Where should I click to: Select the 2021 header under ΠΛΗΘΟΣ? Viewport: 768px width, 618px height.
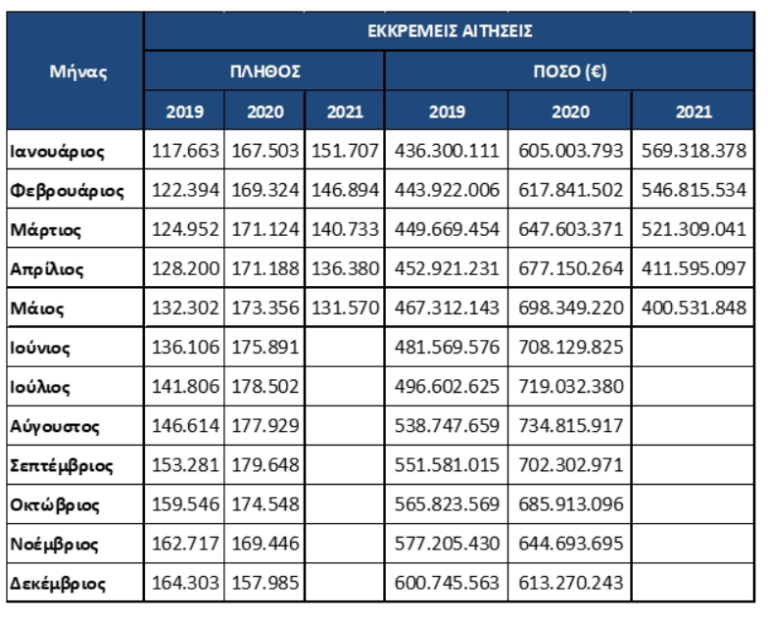coord(345,112)
